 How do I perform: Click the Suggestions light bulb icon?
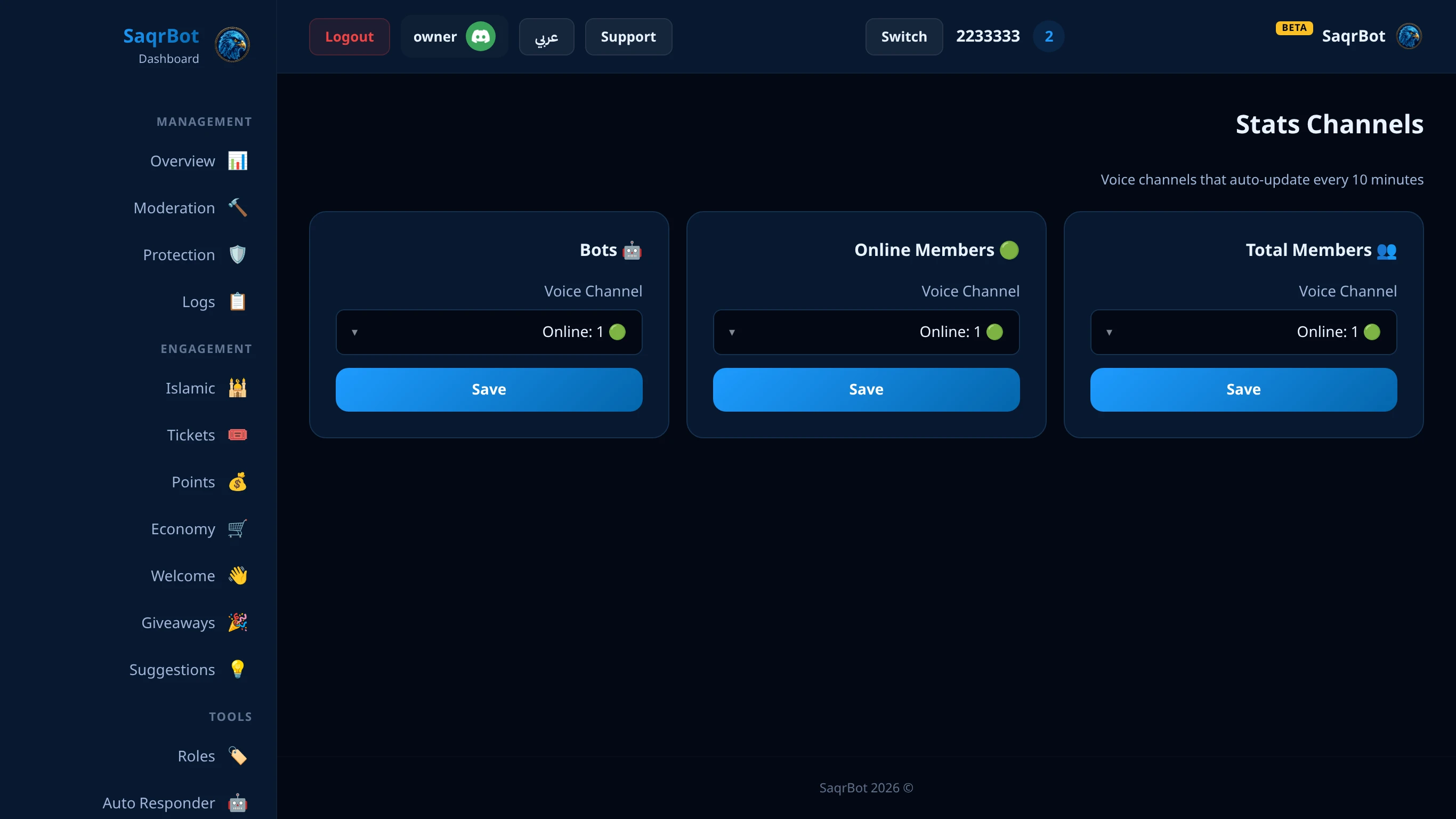tap(237, 670)
